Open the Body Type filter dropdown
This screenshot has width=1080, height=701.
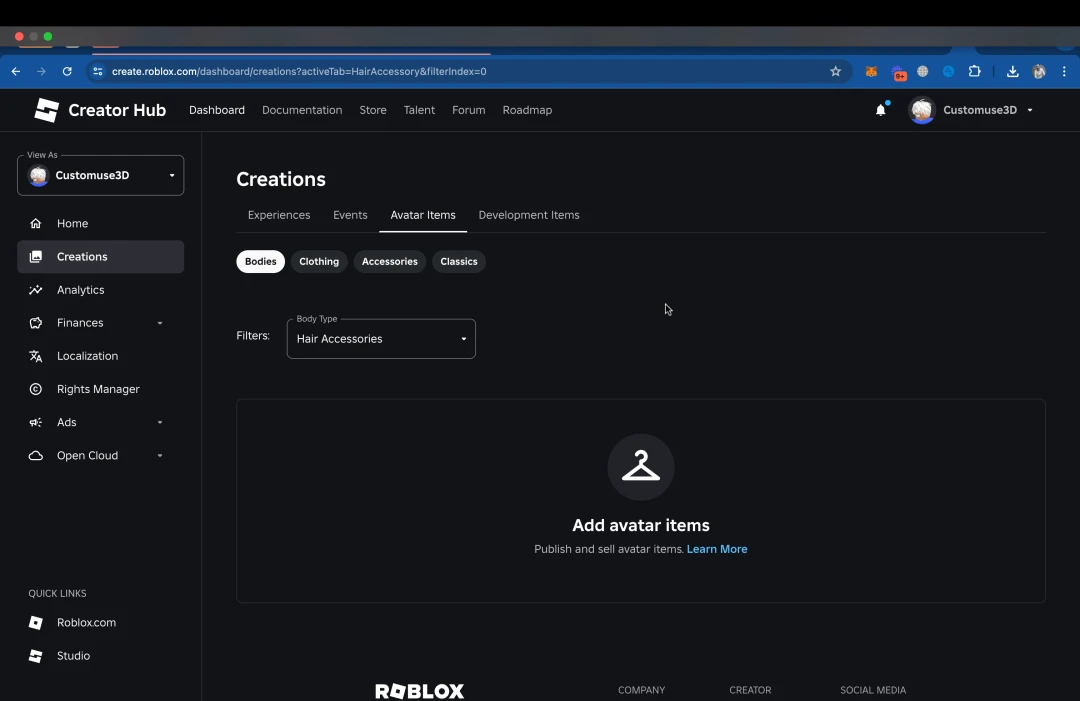(x=381, y=339)
